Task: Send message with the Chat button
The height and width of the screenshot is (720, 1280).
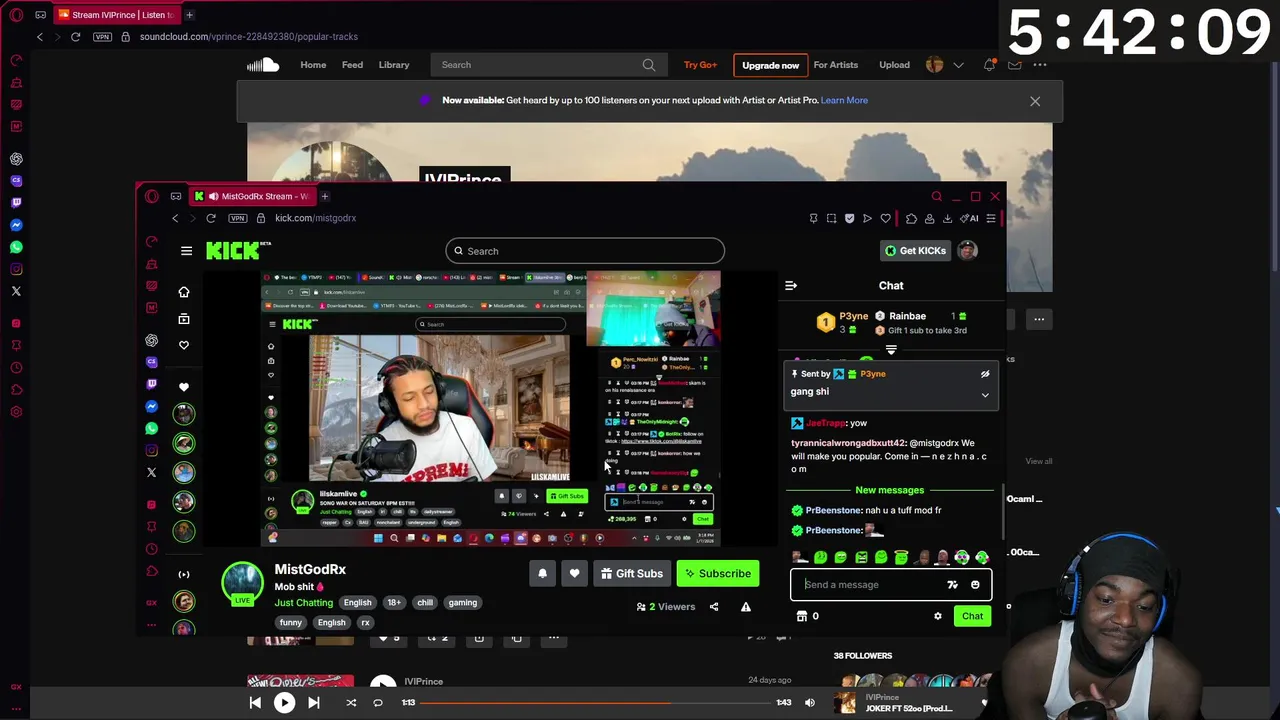Action: 972,616
